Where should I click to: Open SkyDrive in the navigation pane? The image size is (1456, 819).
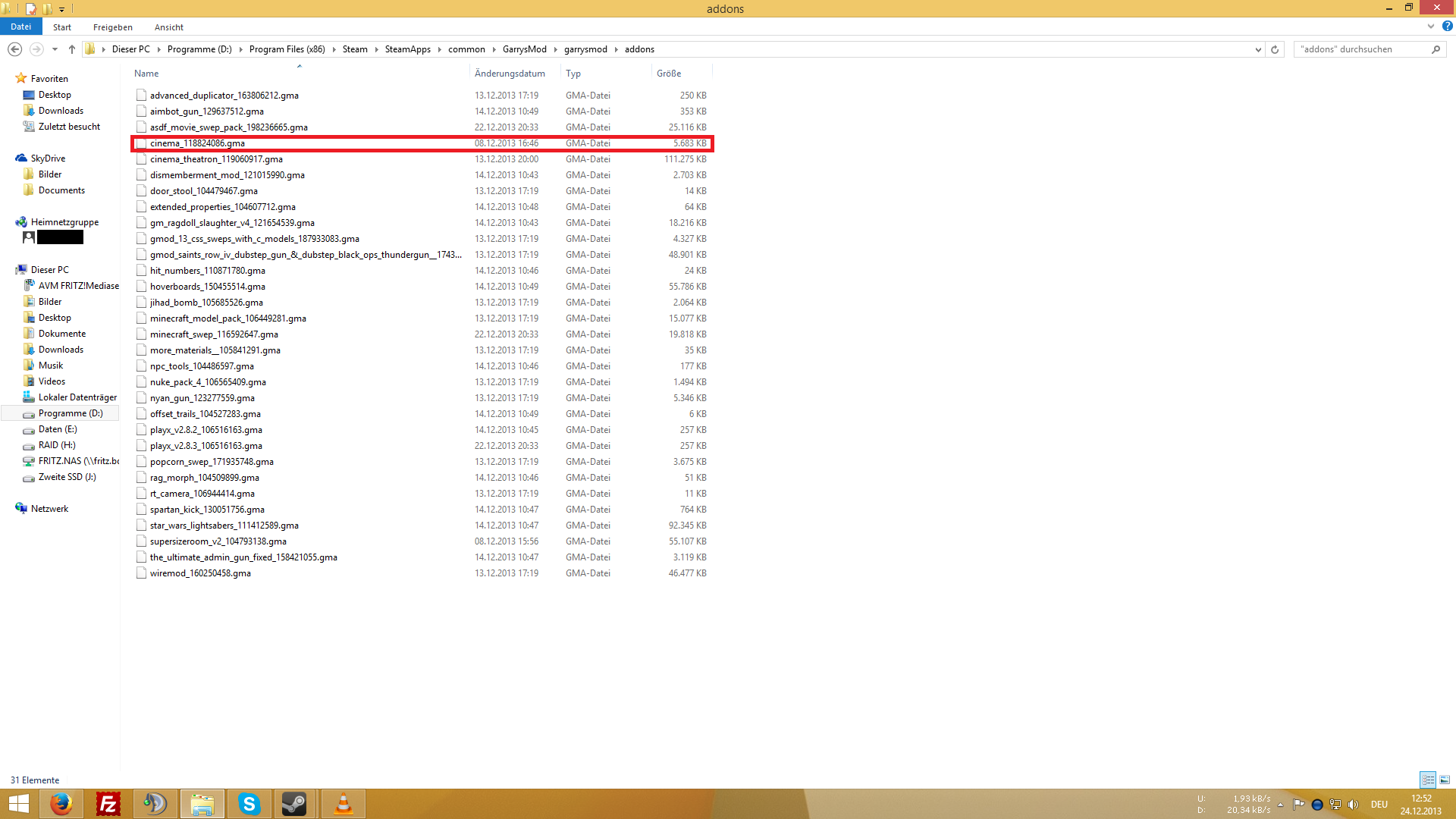tap(48, 158)
